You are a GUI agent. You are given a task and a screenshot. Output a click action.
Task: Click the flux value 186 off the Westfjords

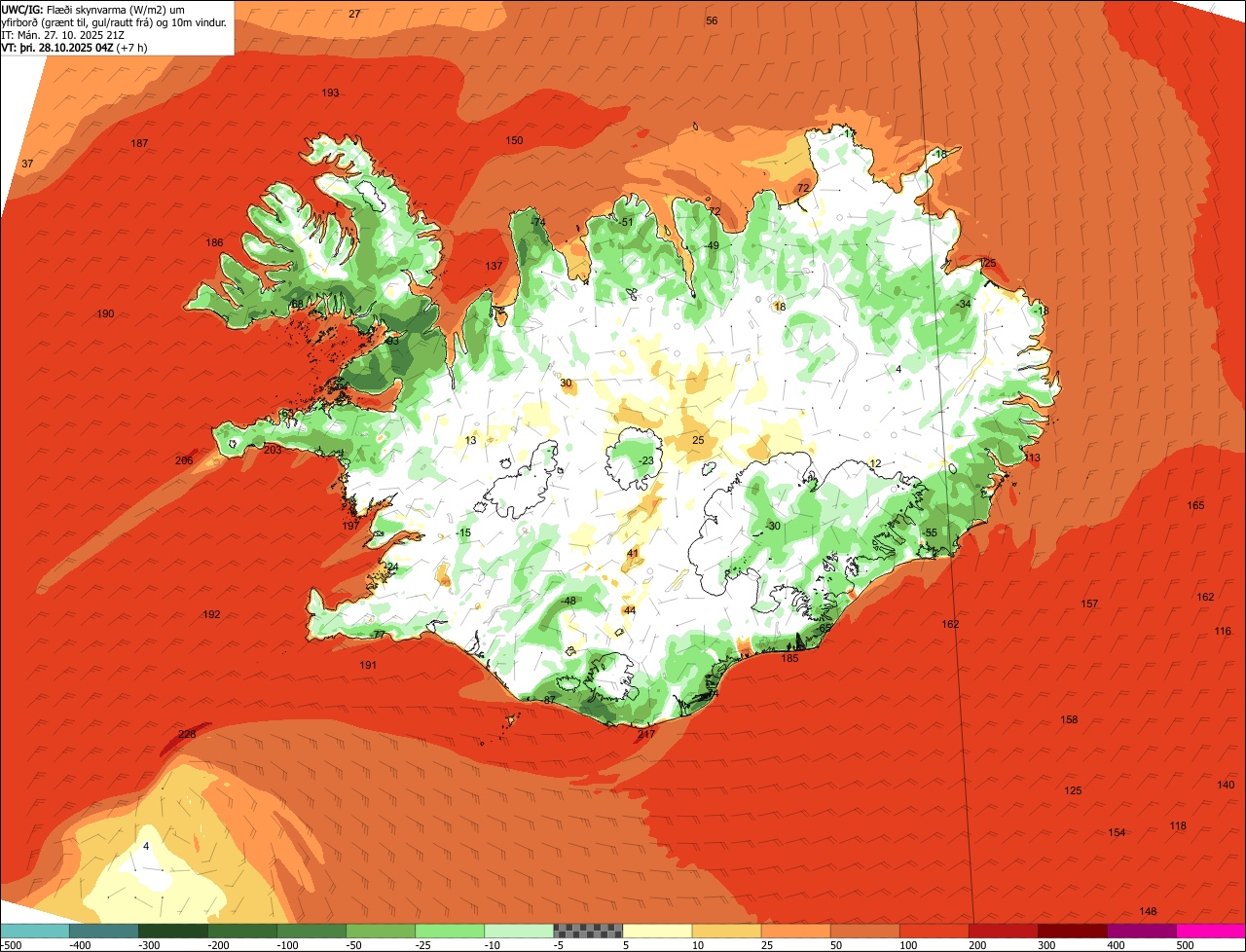[x=215, y=242]
